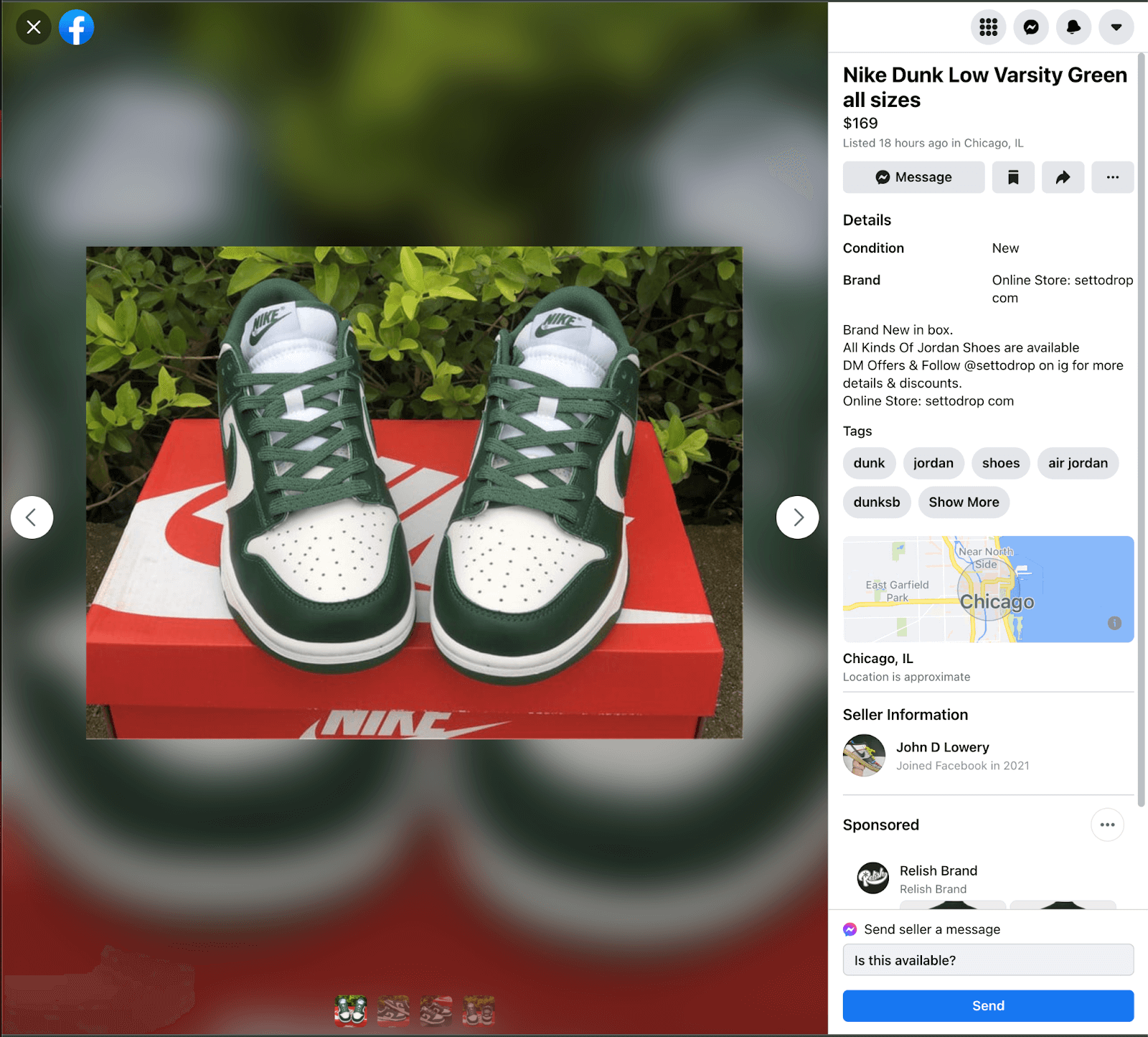This screenshot has height=1037, width=1148.
Task: Click 'Online Store: settodrop com' brand value
Action: point(1063,288)
